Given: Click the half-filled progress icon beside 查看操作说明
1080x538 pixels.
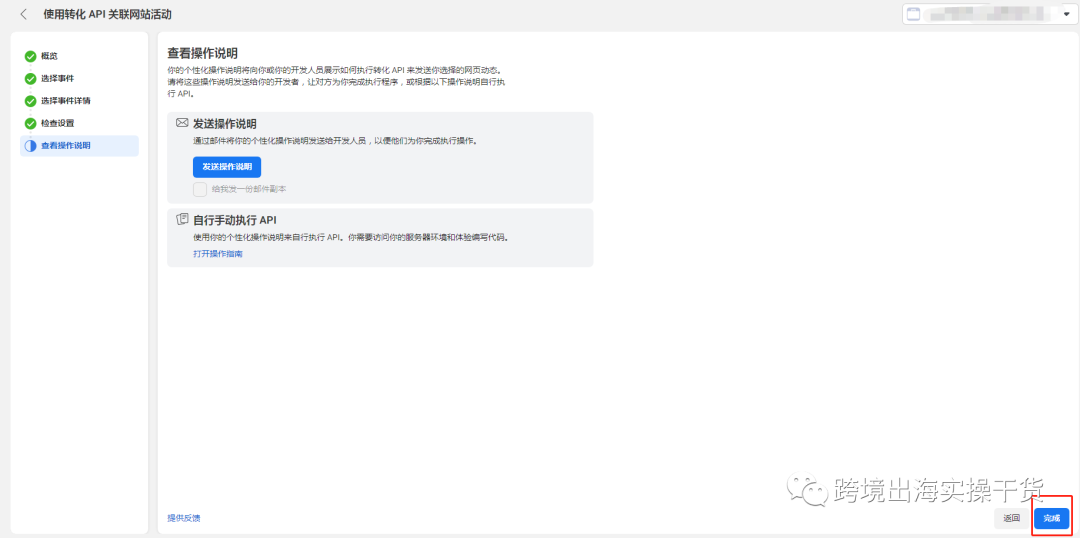Looking at the screenshot, I should pos(30,146).
